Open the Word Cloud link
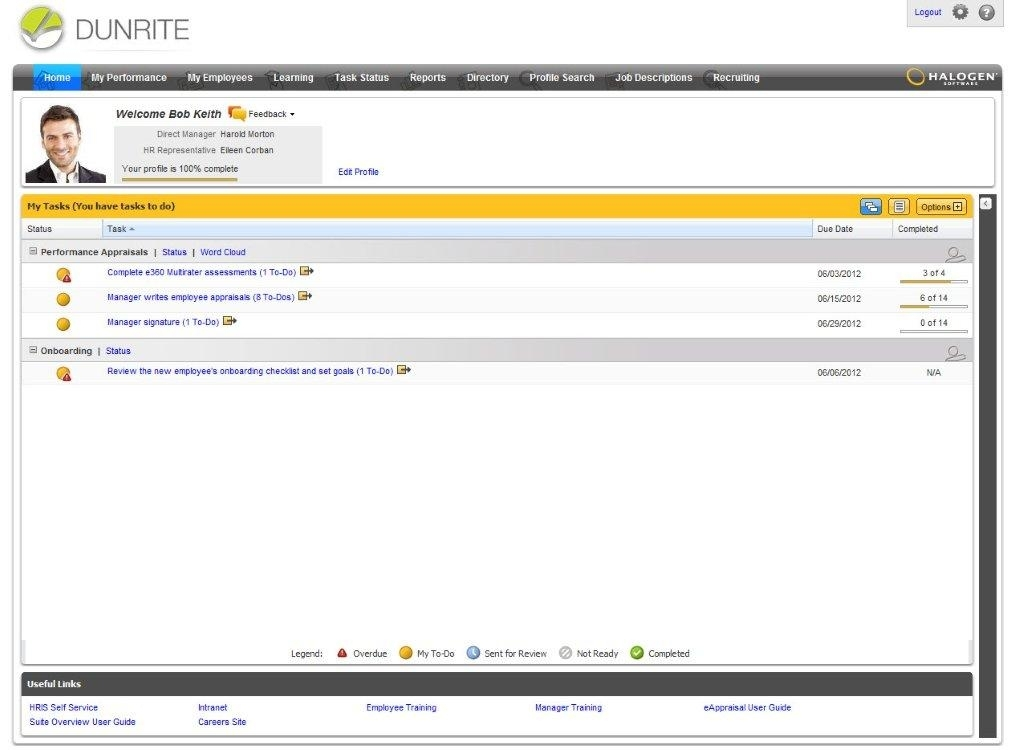 pos(223,252)
